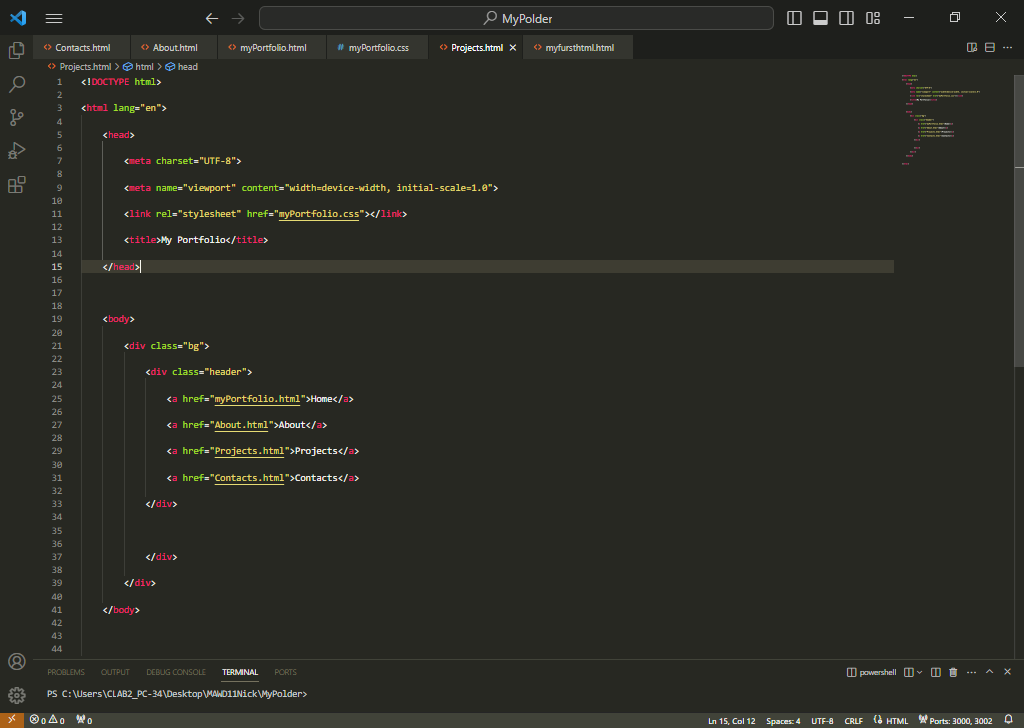Click Ports: 3000, 3002 status item

tap(958, 720)
